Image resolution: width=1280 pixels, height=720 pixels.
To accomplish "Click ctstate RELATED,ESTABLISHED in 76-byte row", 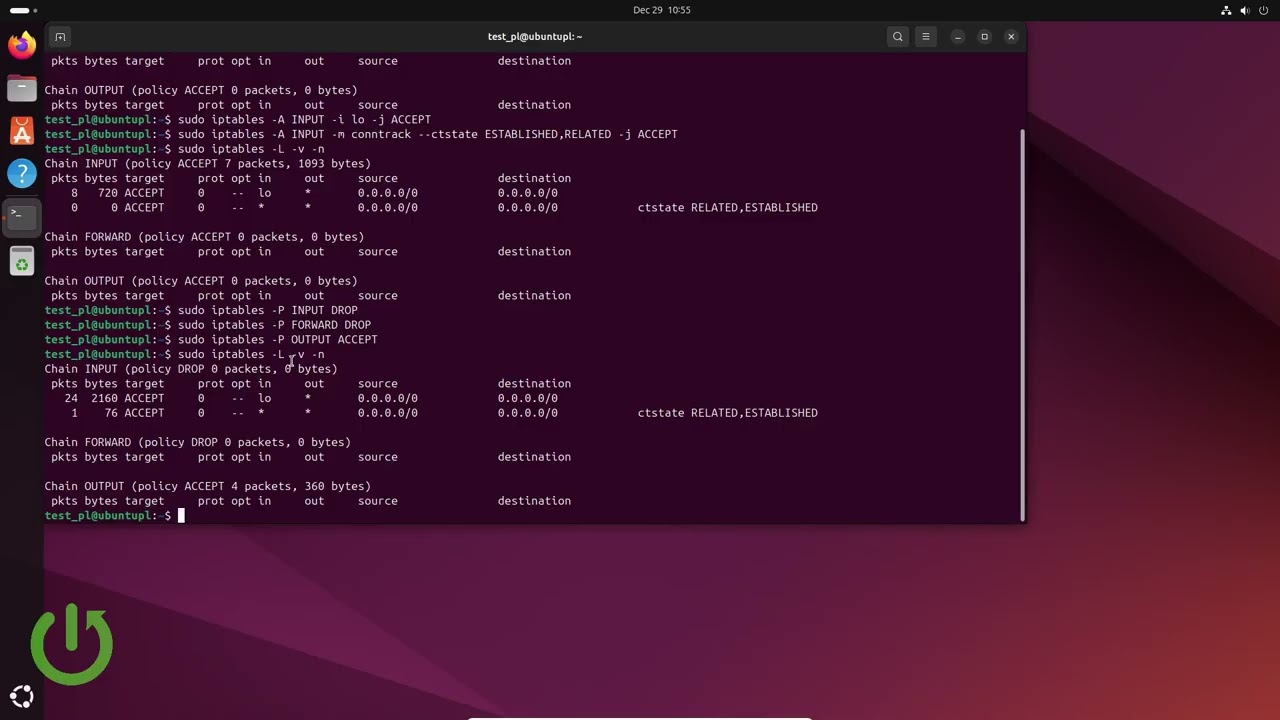I will point(728,413).
